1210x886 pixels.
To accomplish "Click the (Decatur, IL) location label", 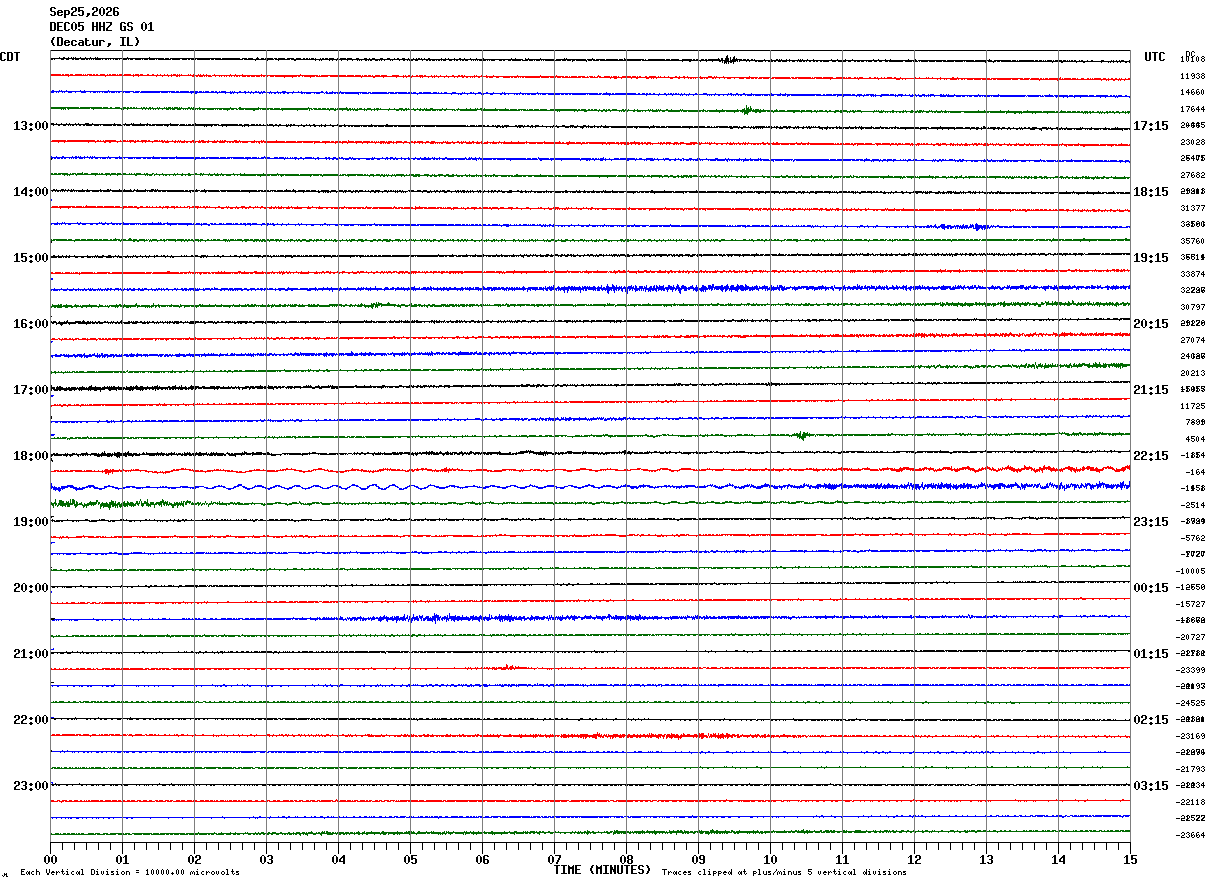I will pos(95,42).
